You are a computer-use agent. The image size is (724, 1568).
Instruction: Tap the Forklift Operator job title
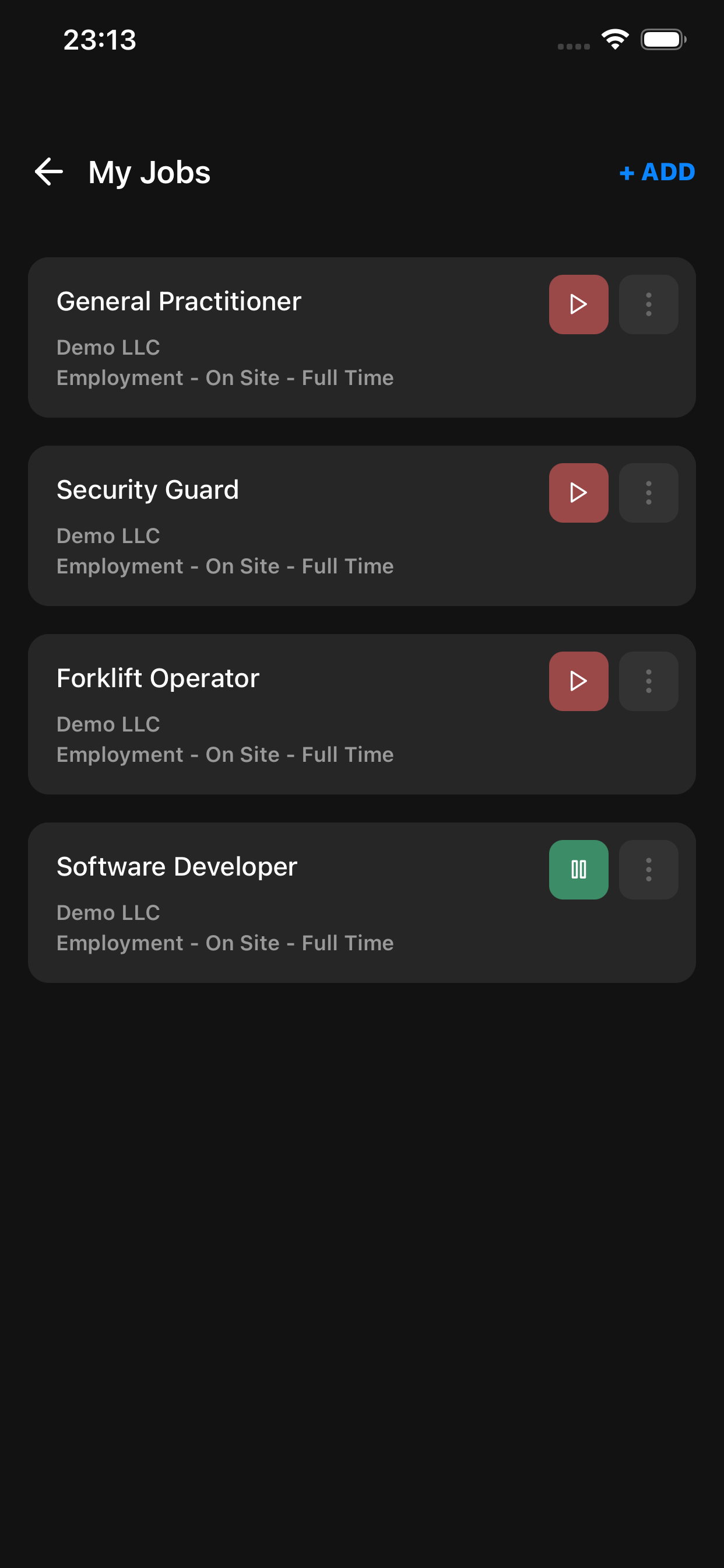point(157,678)
